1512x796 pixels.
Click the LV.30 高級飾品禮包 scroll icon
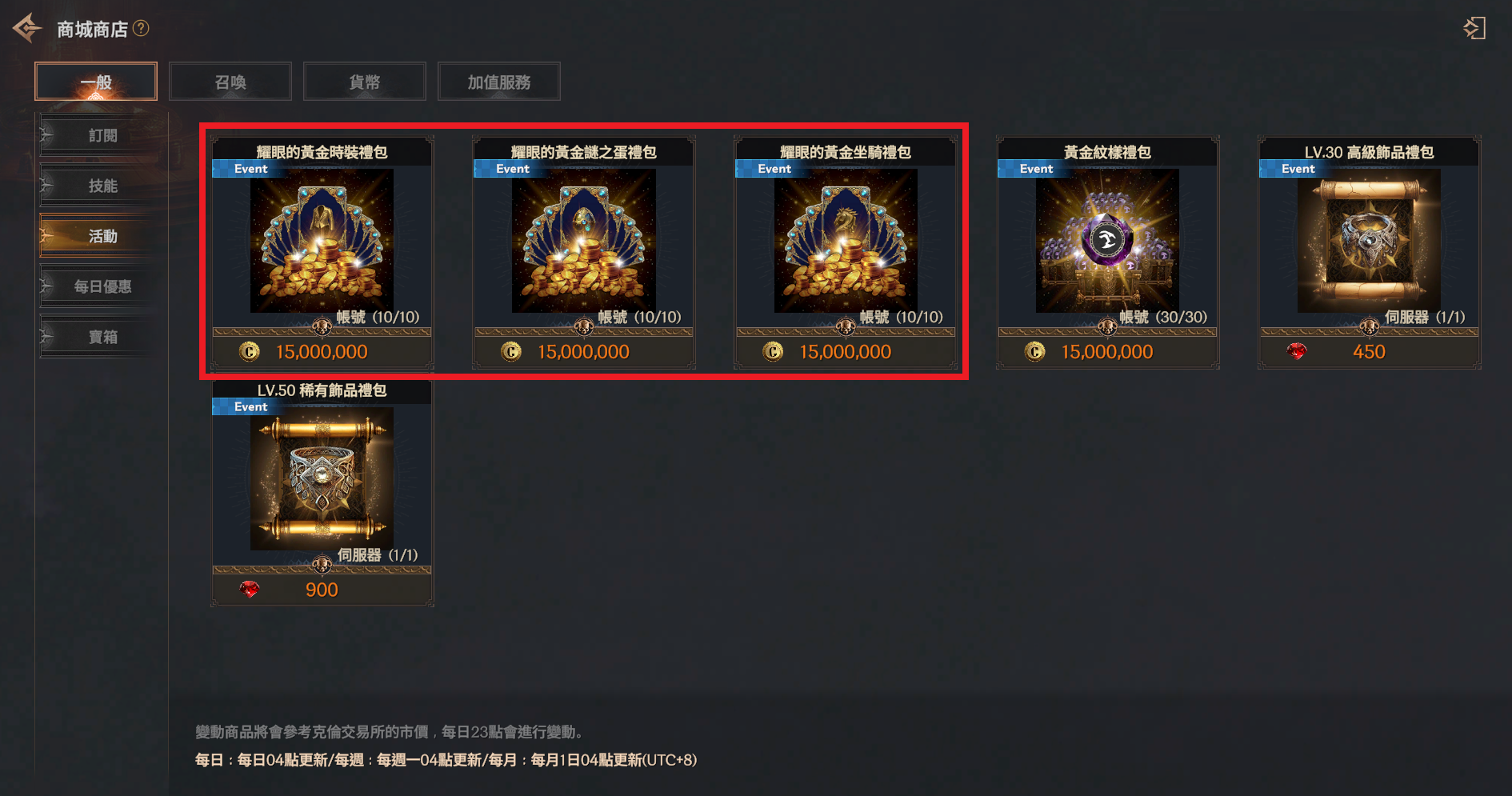click(1369, 240)
